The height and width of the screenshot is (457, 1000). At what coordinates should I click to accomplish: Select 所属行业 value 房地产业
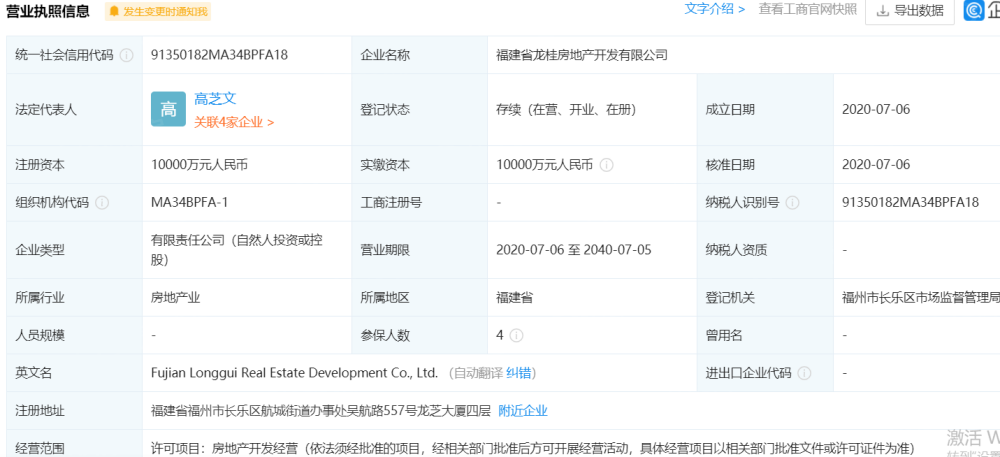[175, 298]
